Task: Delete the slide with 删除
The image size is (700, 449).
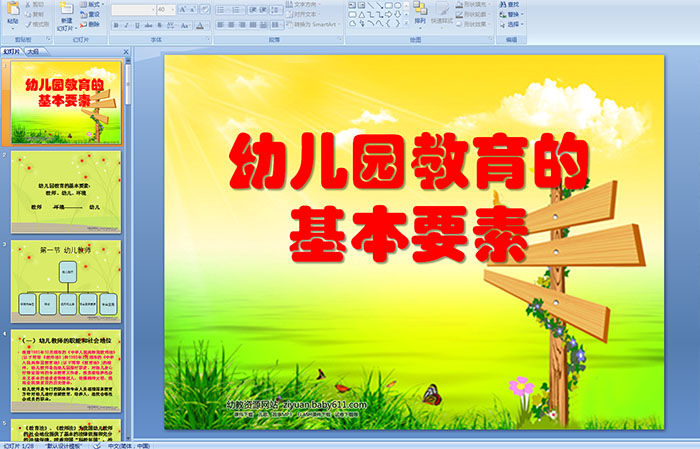Action: 90,24
